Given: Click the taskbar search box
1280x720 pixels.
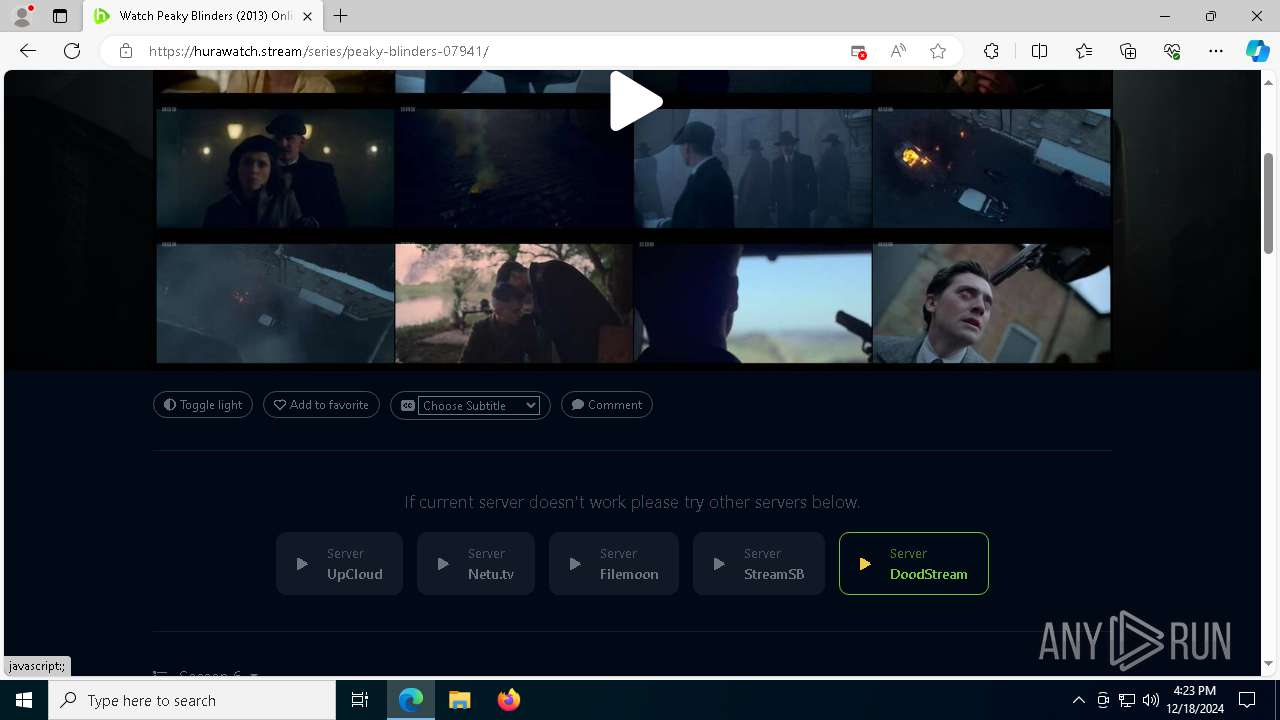Looking at the screenshot, I should [x=192, y=700].
